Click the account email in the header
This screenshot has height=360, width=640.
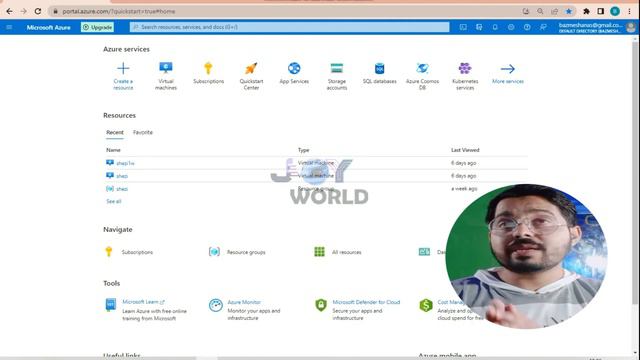pyautogui.click(x=590, y=25)
